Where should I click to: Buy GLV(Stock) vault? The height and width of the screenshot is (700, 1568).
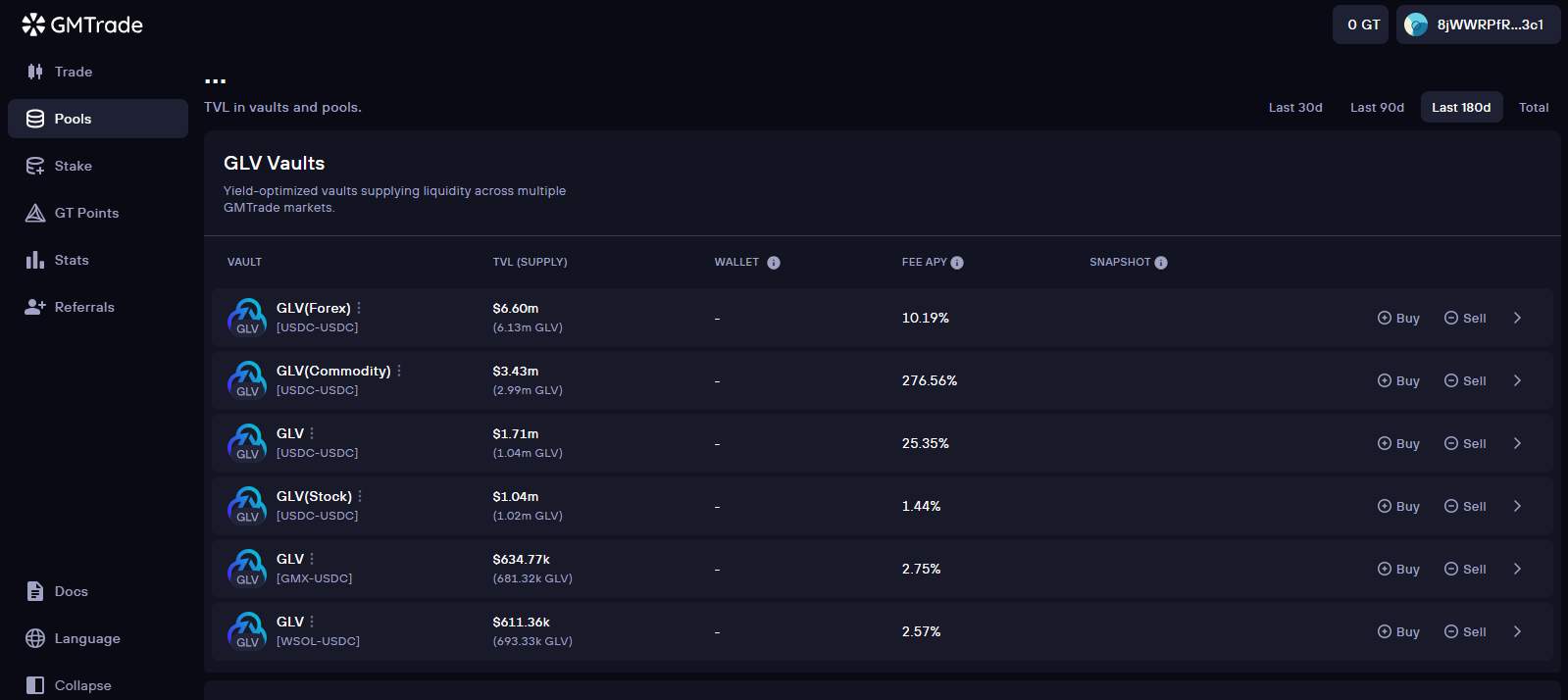pos(1398,506)
